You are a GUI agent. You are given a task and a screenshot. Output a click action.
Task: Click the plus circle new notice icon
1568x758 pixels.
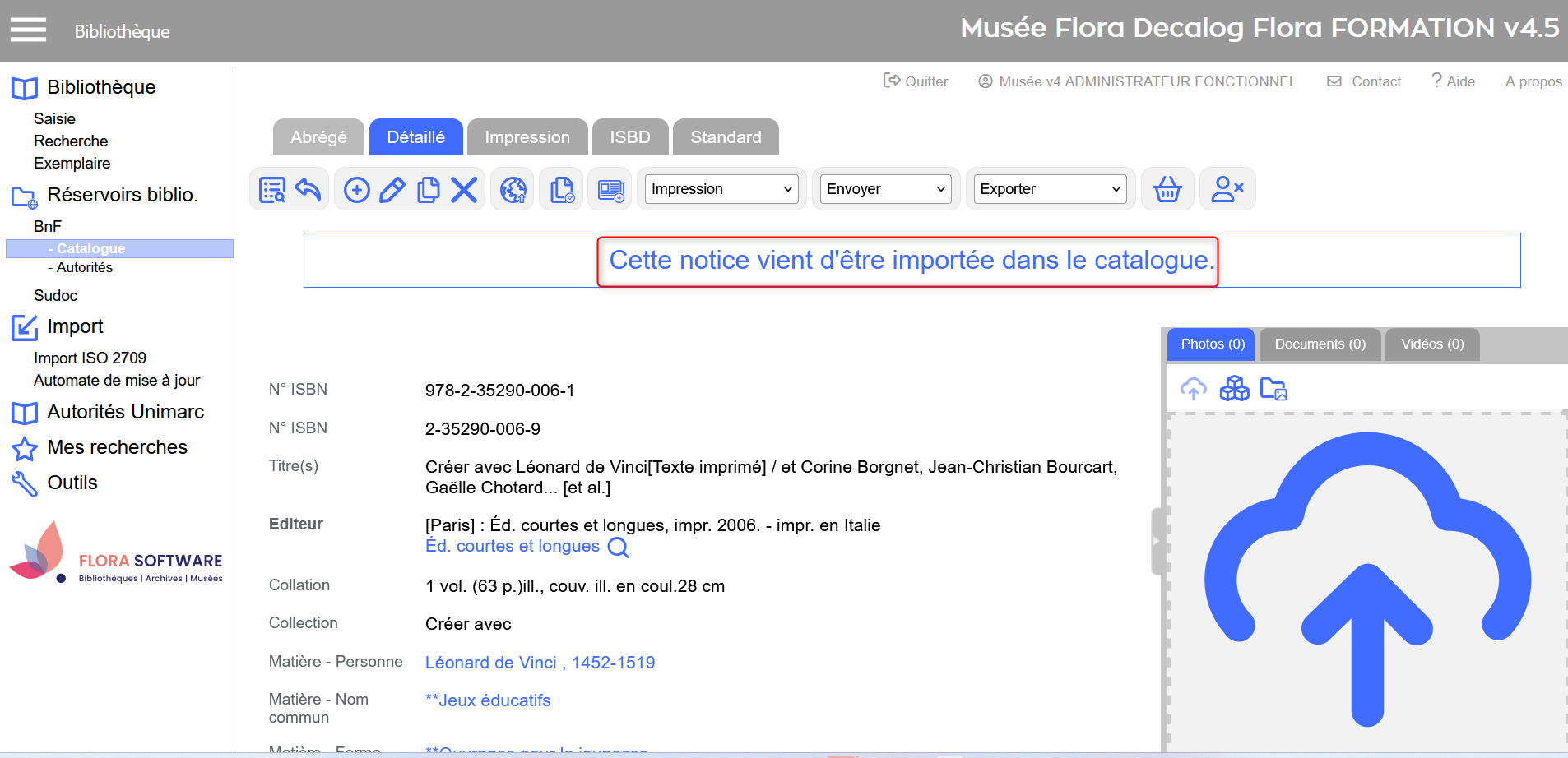pyautogui.click(x=356, y=190)
